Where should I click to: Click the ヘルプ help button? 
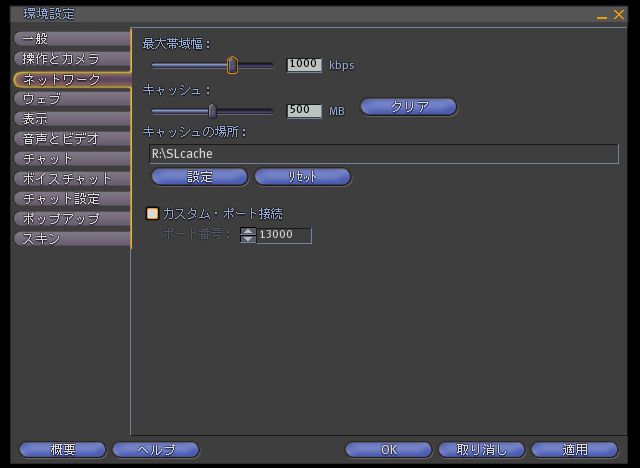[156, 450]
